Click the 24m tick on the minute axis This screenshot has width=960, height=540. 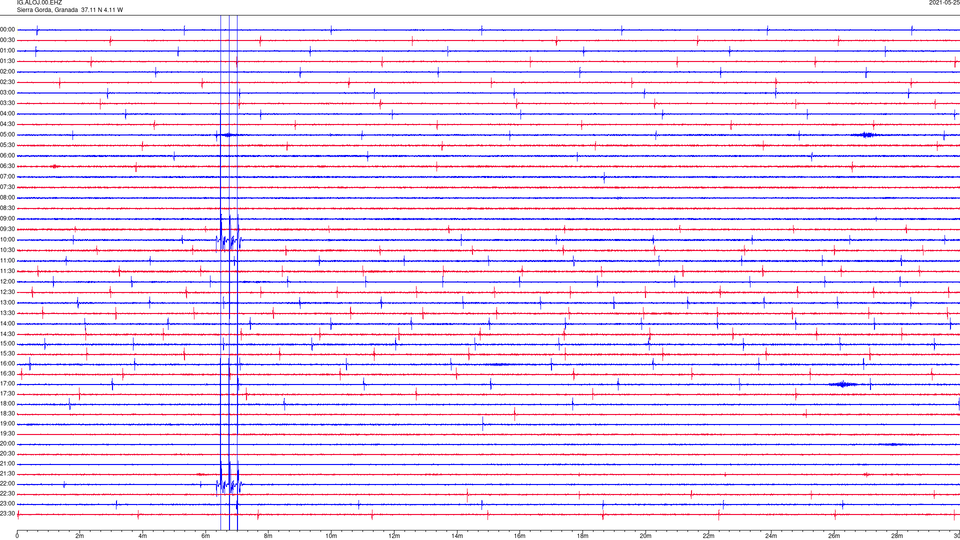[771, 536]
